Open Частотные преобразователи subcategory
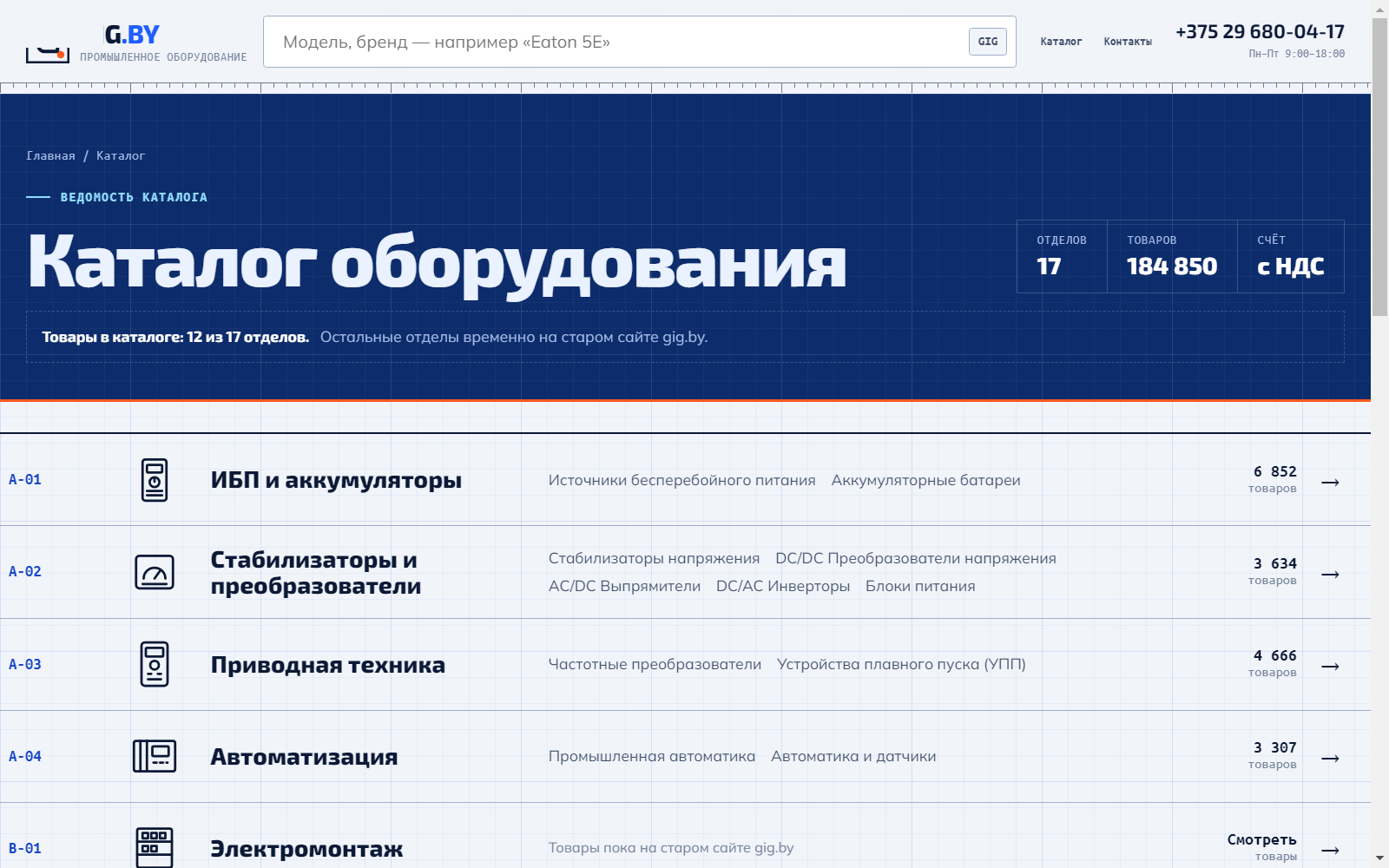1389x868 pixels. coord(655,664)
